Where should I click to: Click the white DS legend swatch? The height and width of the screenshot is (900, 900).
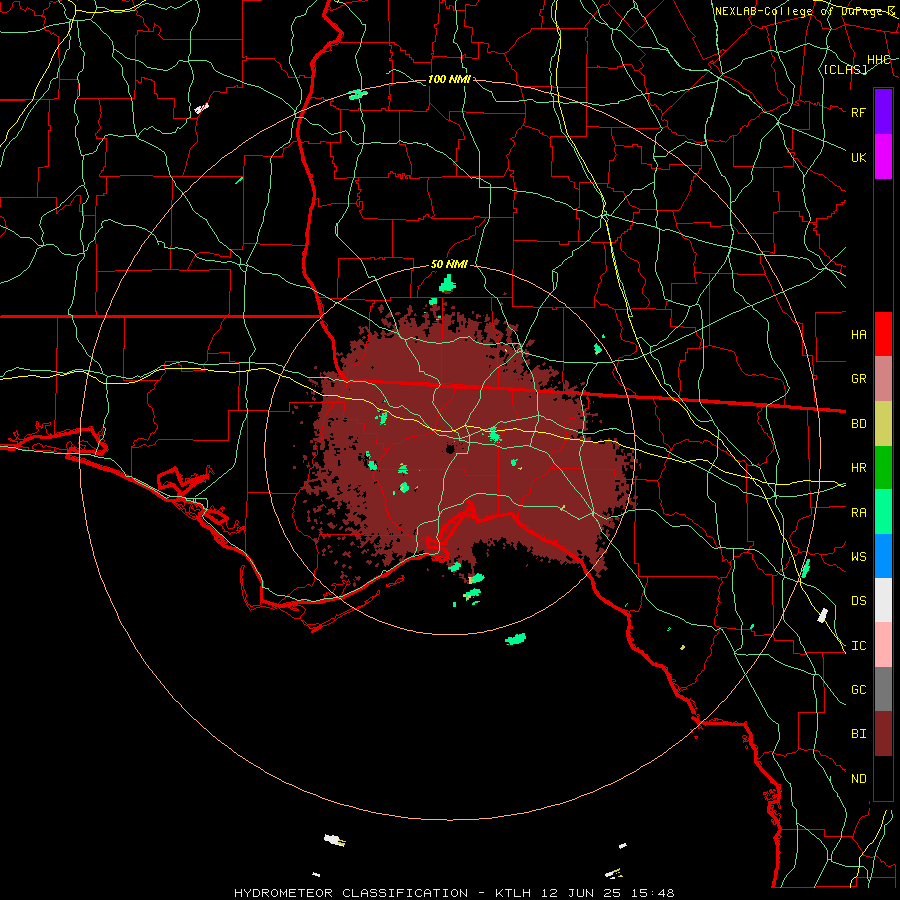pos(883,600)
